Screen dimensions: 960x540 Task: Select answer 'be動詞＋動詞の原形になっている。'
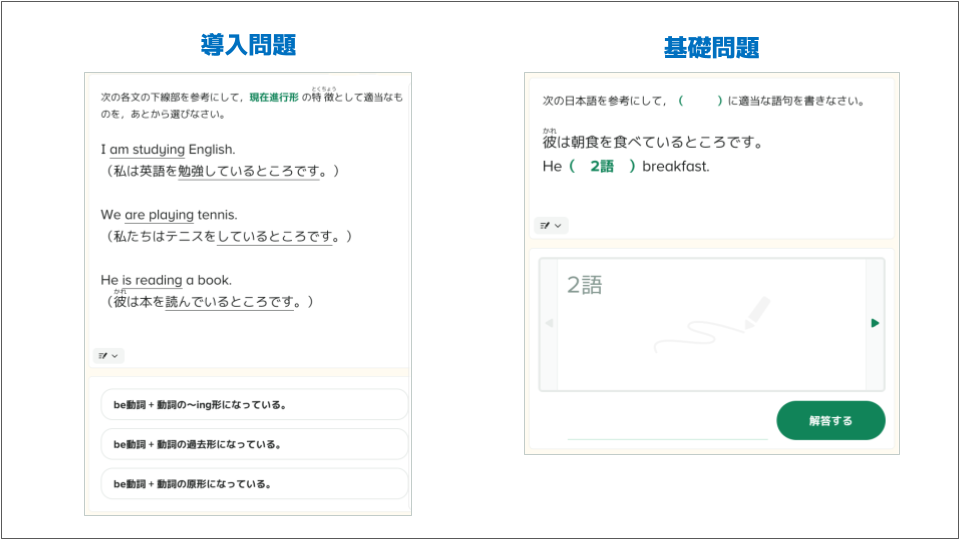[x=254, y=484]
